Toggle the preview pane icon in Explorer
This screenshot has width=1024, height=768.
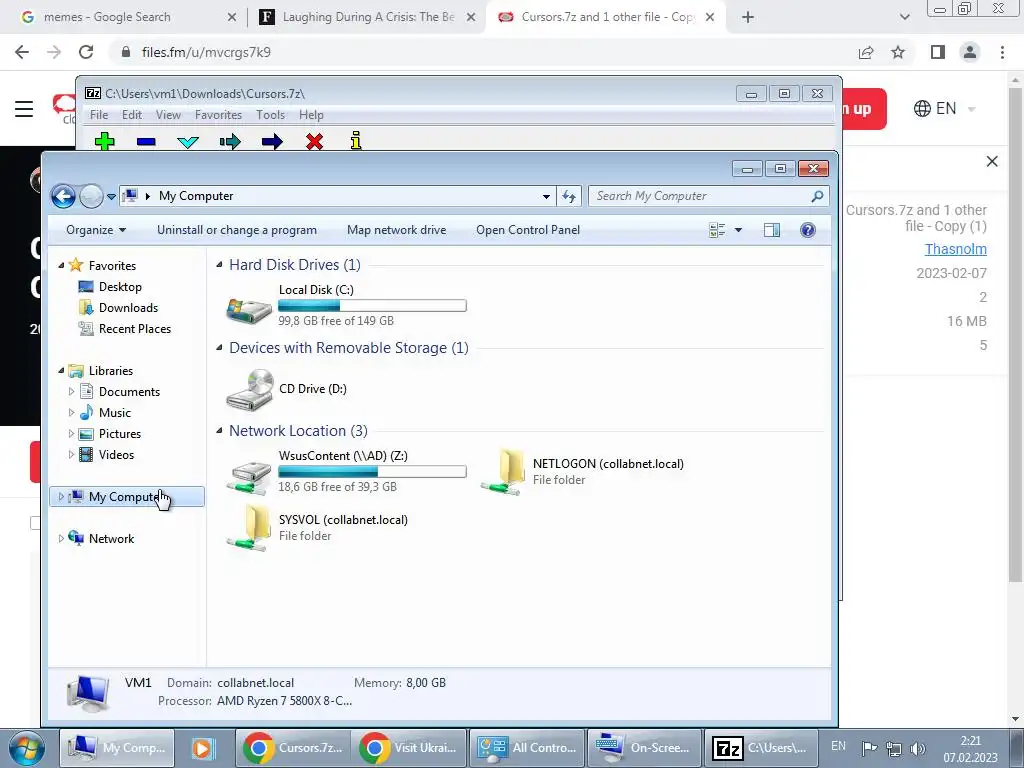pos(771,230)
